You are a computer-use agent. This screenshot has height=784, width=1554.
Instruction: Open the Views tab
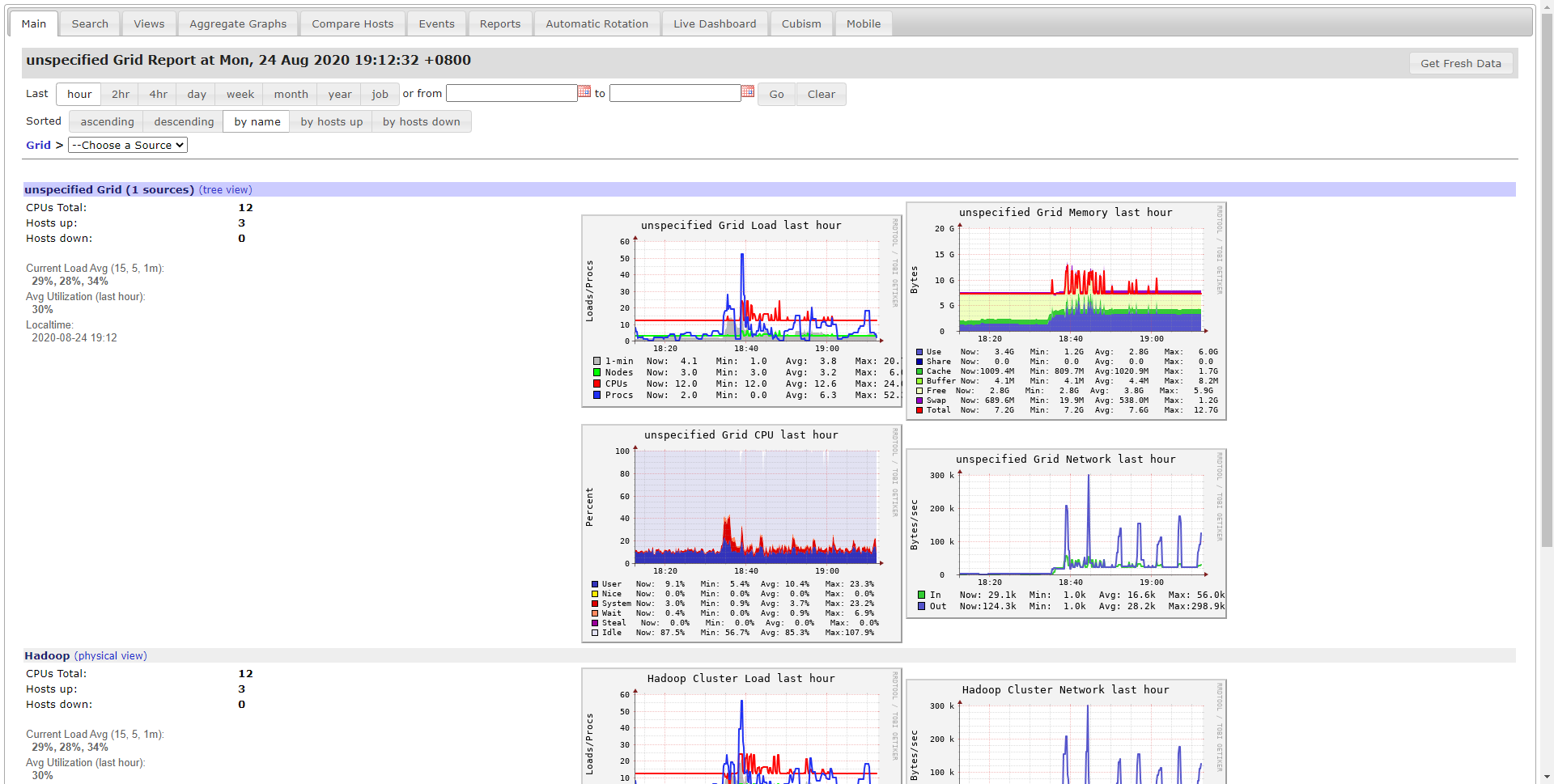pos(149,24)
